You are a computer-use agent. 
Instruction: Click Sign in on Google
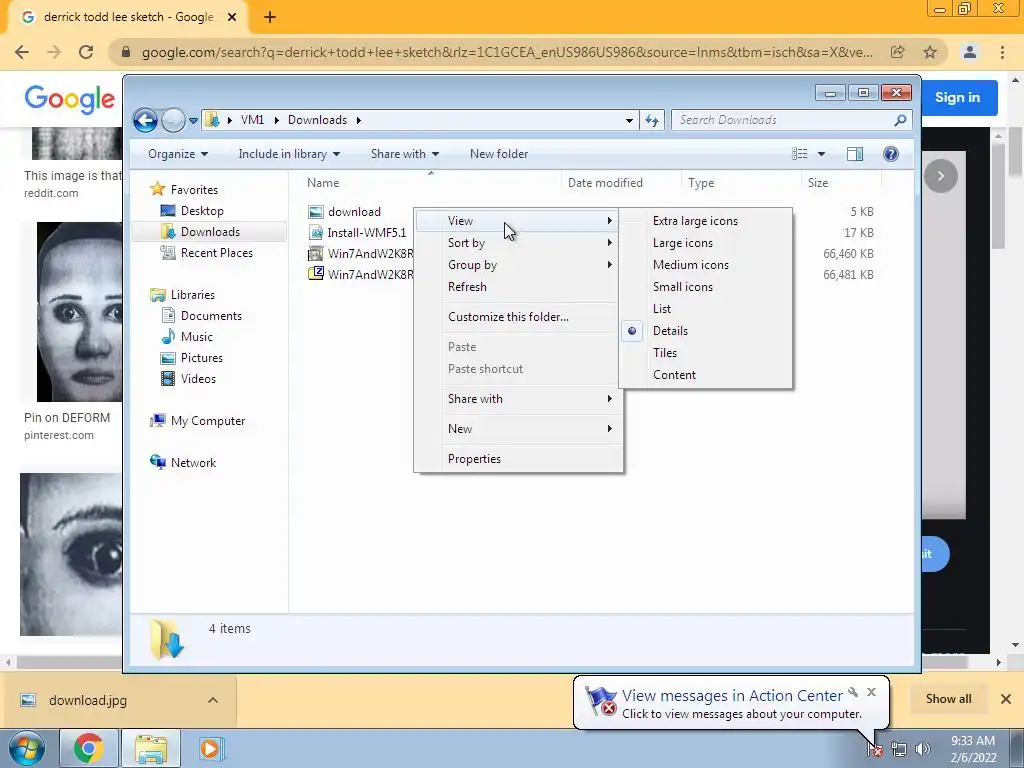pyautogui.click(x=957, y=97)
